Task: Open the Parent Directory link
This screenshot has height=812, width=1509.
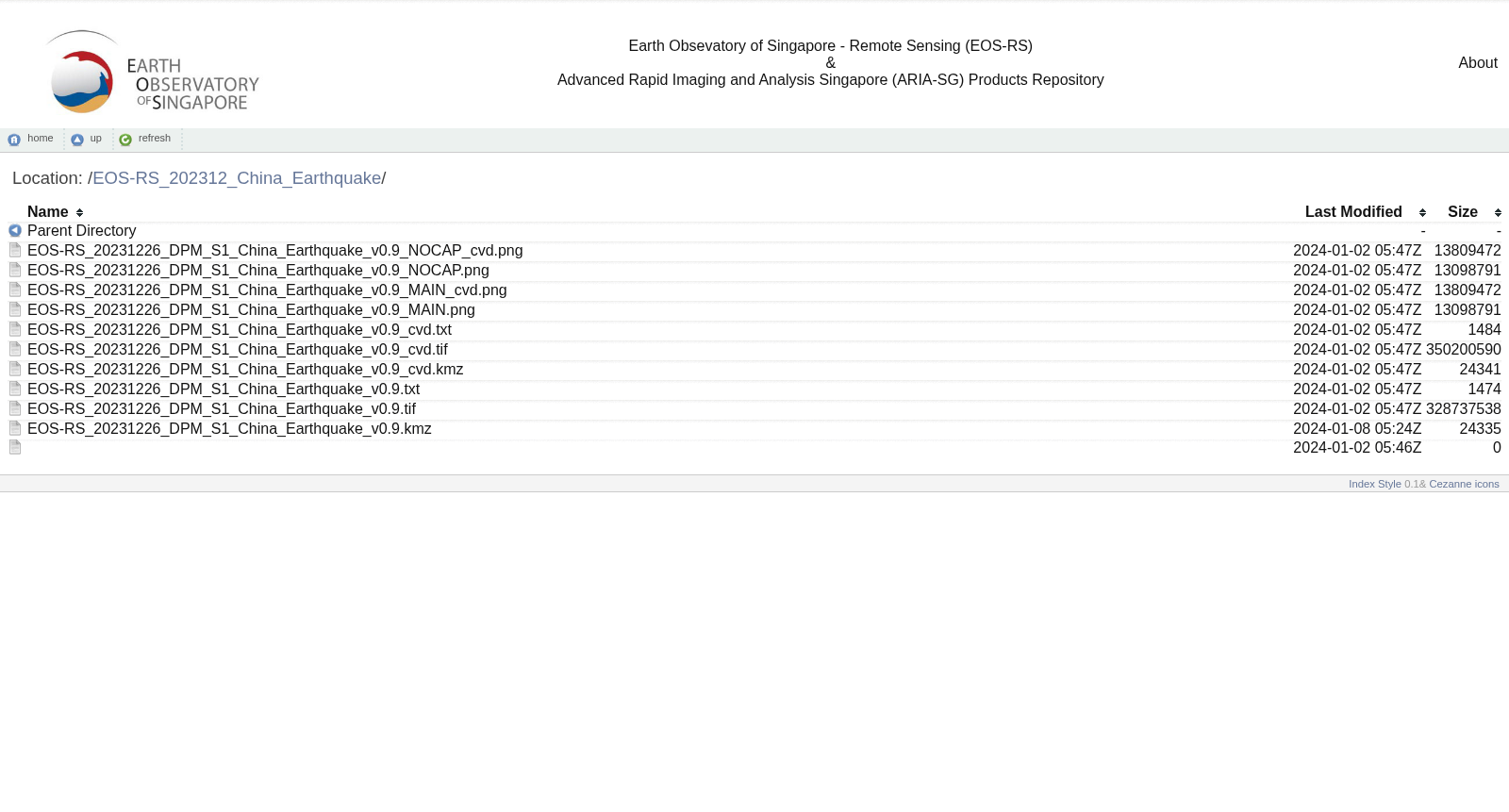Action: tap(82, 231)
